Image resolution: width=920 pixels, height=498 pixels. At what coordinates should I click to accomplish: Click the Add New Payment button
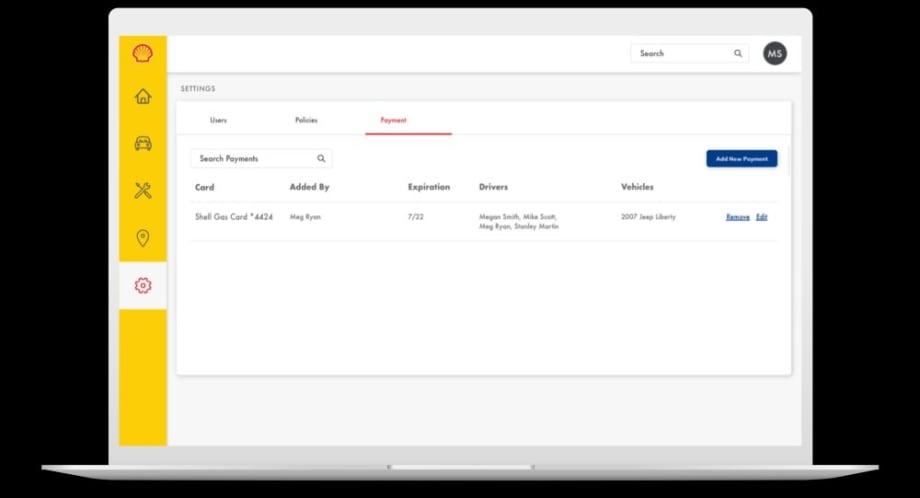point(742,158)
